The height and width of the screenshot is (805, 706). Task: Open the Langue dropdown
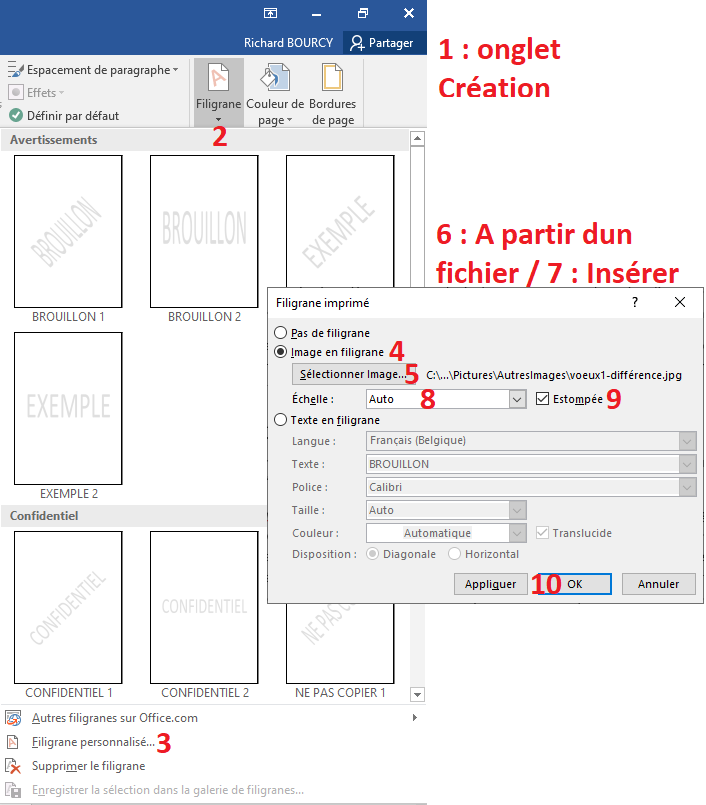[x=688, y=440]
